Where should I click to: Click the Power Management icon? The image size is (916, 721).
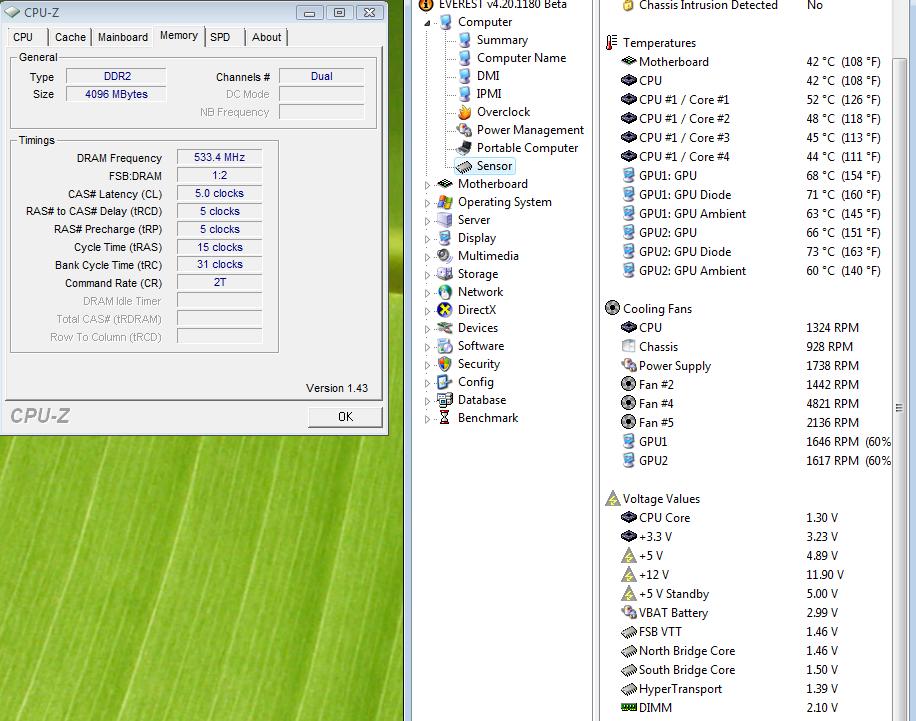[465, 130]
